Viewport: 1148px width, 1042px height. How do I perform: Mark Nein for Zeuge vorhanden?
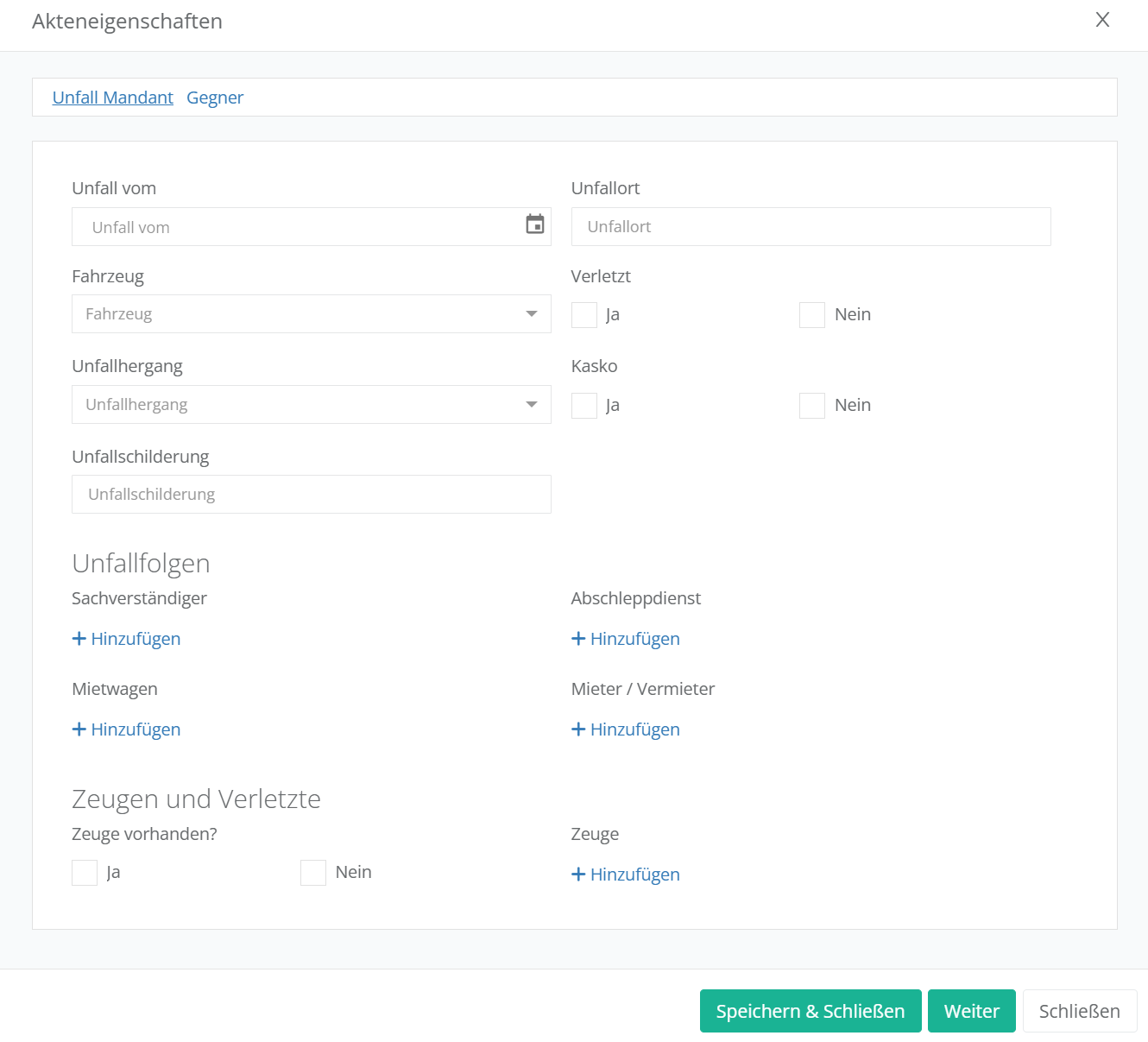[x=313, y=873]
